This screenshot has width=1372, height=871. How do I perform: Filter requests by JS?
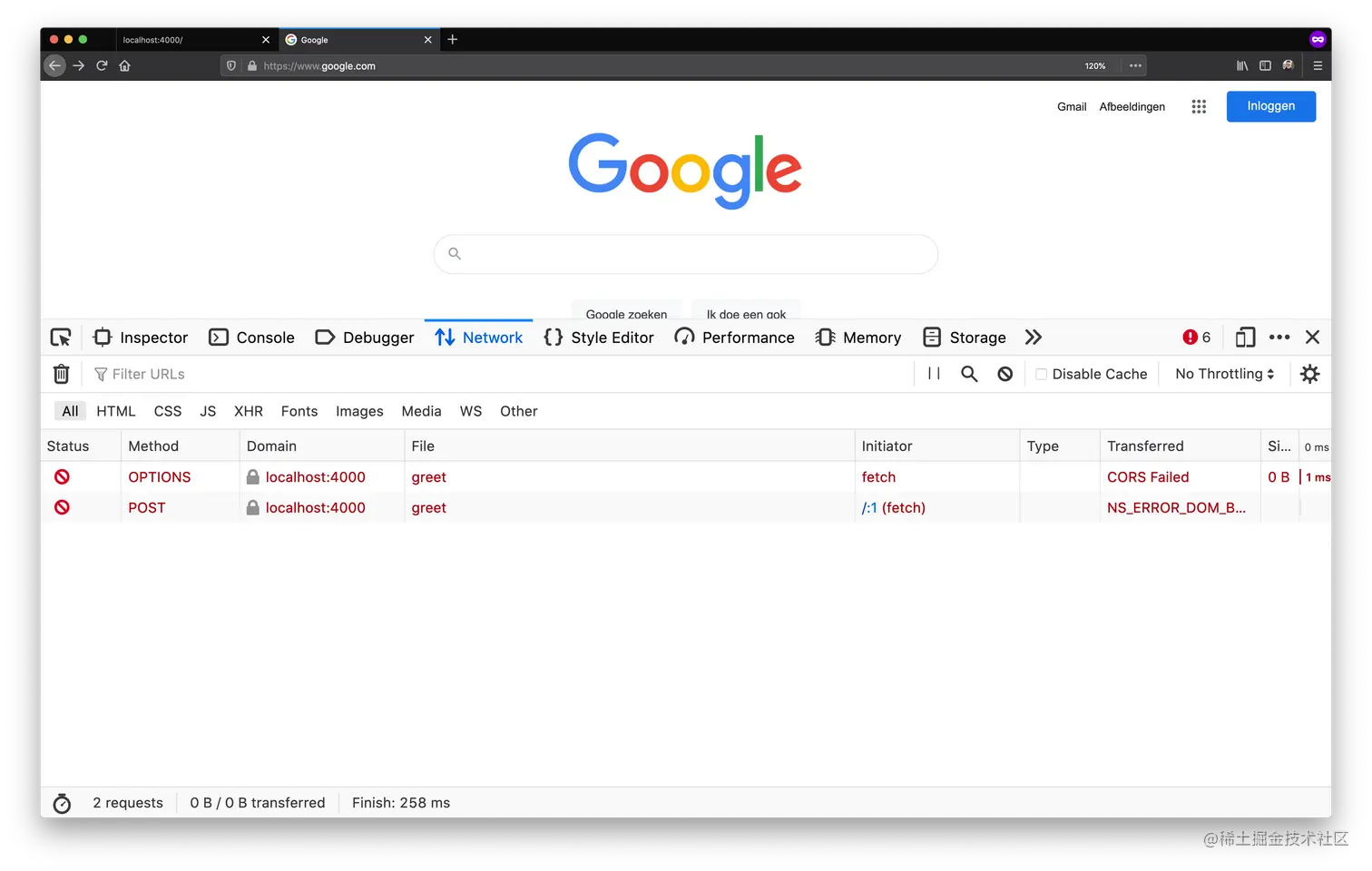(x=208, y=411)
